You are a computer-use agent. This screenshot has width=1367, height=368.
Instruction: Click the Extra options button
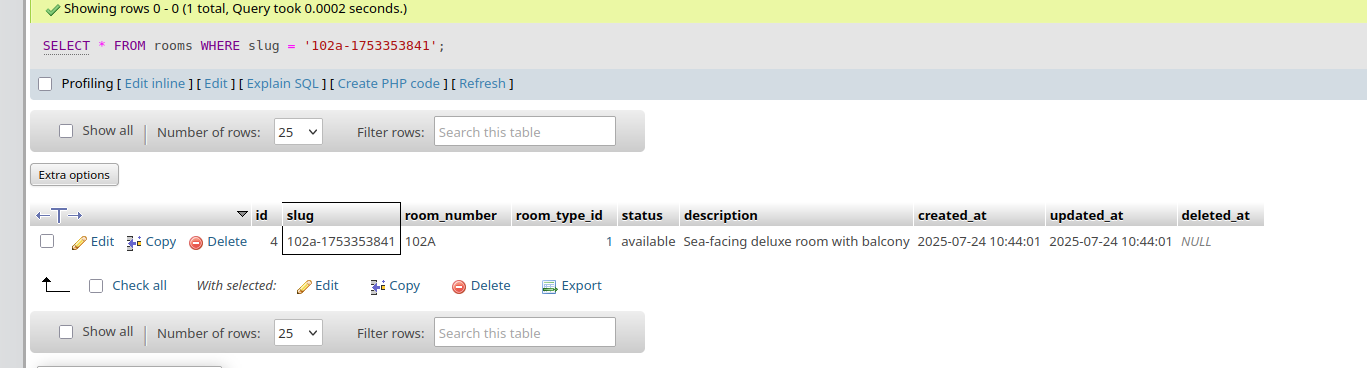tap(74, 175)
